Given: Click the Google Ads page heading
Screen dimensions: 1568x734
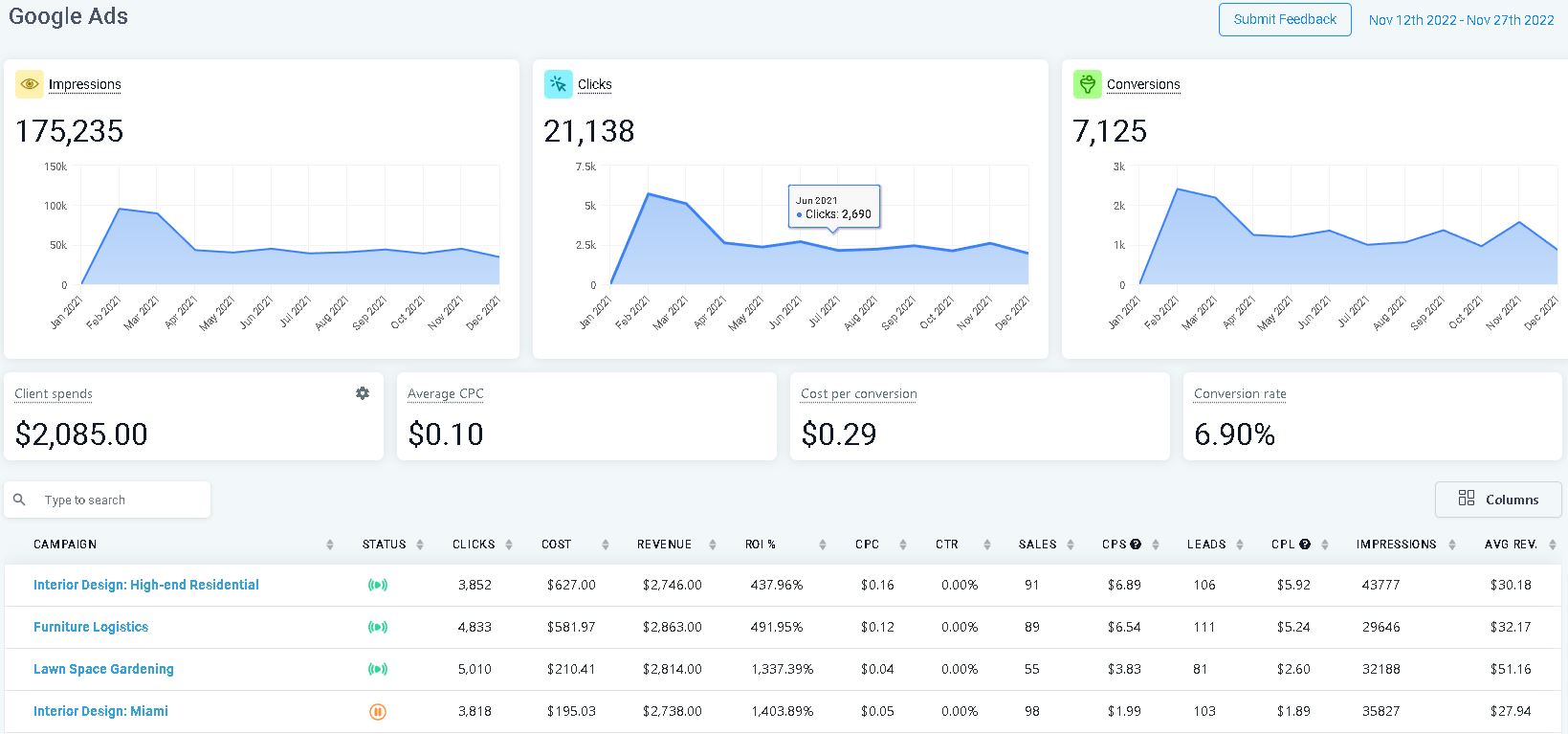Looking at the screenshot, I should pos(68,16).
